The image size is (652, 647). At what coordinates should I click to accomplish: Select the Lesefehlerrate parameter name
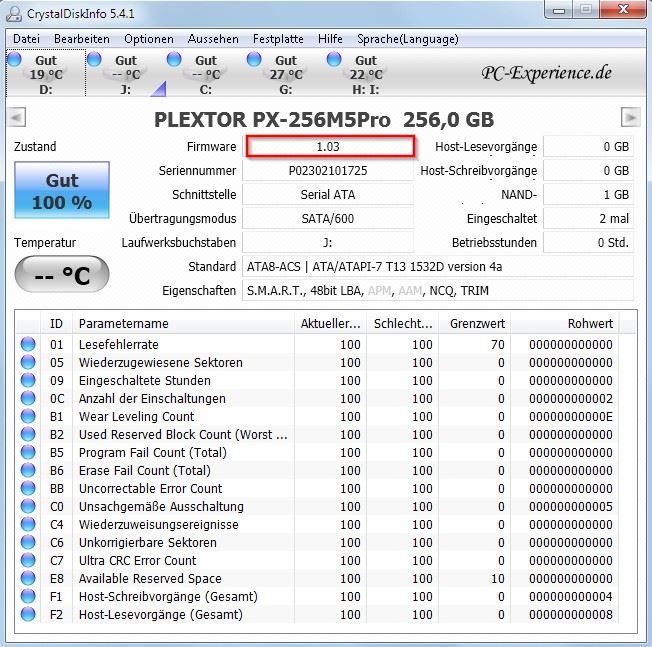[119, 344]
